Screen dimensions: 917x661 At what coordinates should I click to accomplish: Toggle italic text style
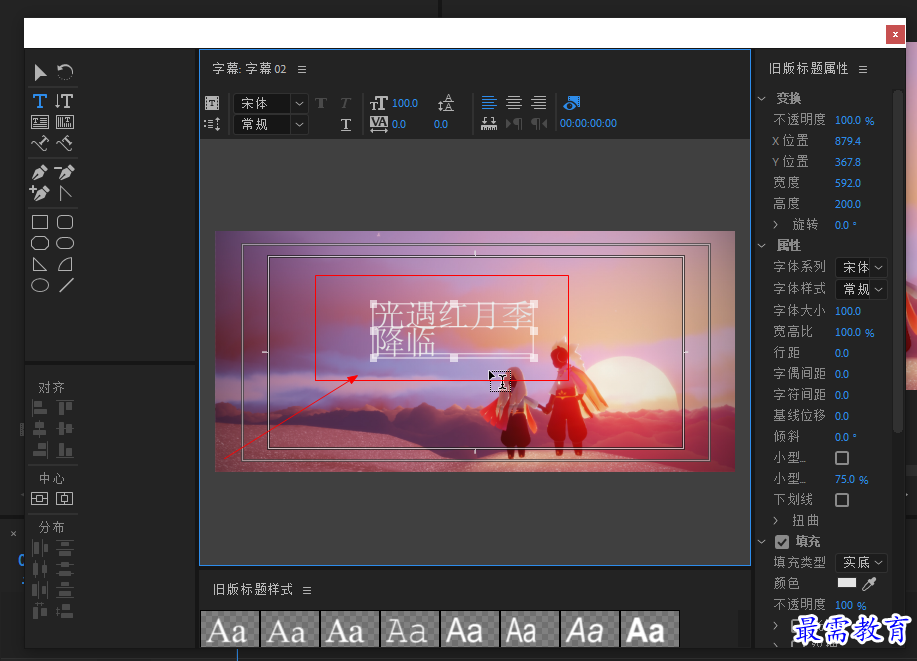click(346, 104)
